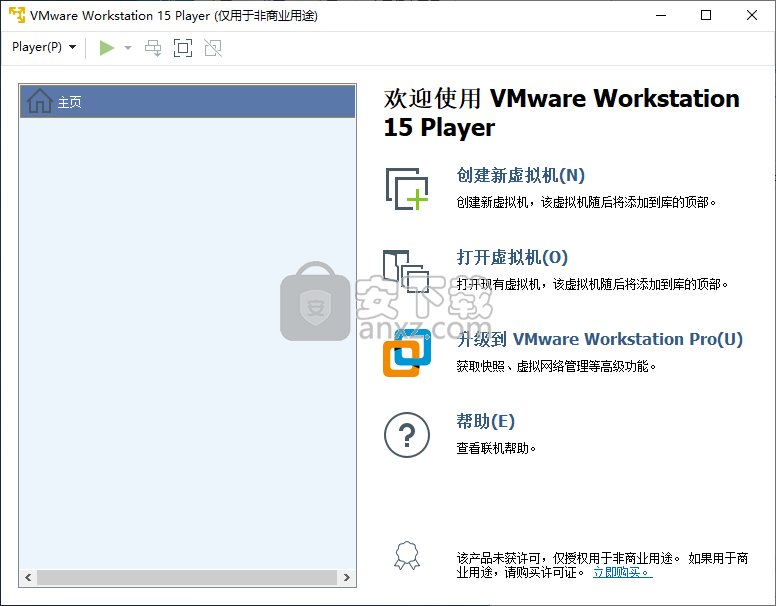
Task: Open 创建新虚拟机(N) link
Action: click(x=521, y=175)
